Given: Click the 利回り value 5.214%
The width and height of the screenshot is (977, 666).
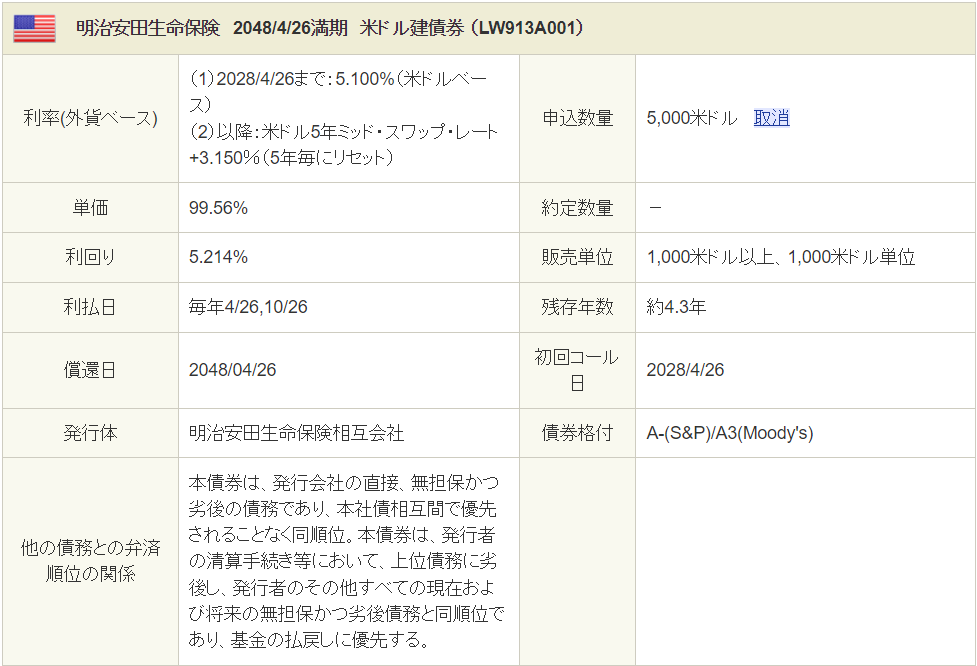Looking at the screenshot, I should pyautogui.click(x=218, y=257).
